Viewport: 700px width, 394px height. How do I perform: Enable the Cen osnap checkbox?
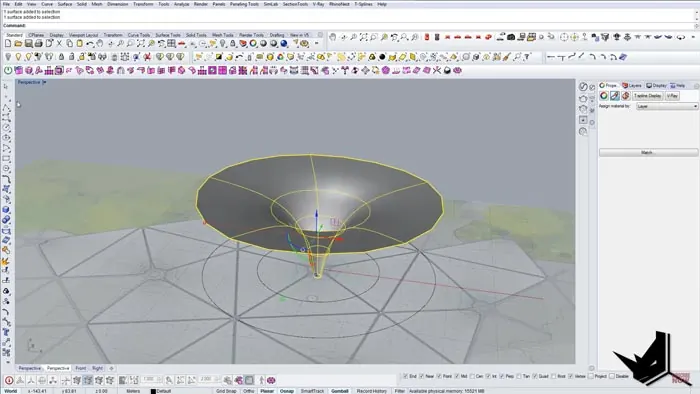[472, 377]
